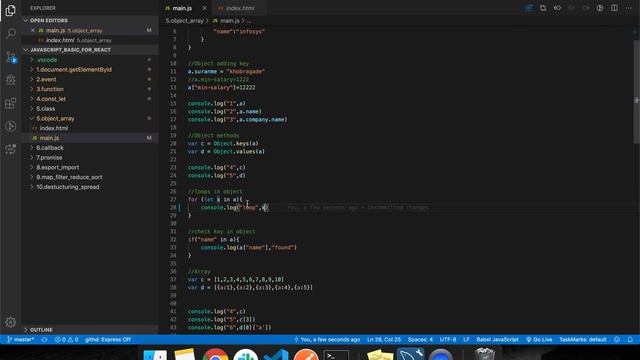Screen dimensions: 640x360
Task: Close main.js in Open Editors list
Action: (33, 30)
